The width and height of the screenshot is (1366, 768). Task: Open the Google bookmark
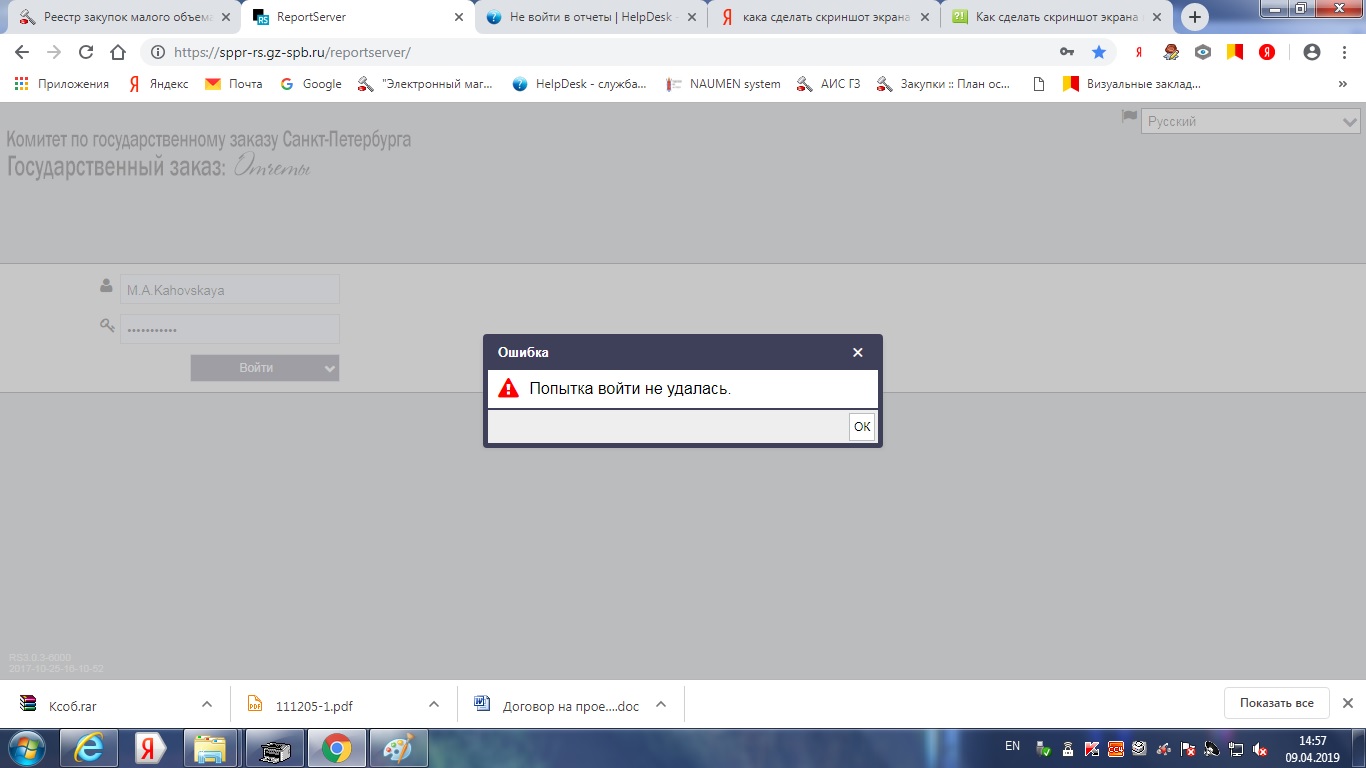click(x=311, y=84)
